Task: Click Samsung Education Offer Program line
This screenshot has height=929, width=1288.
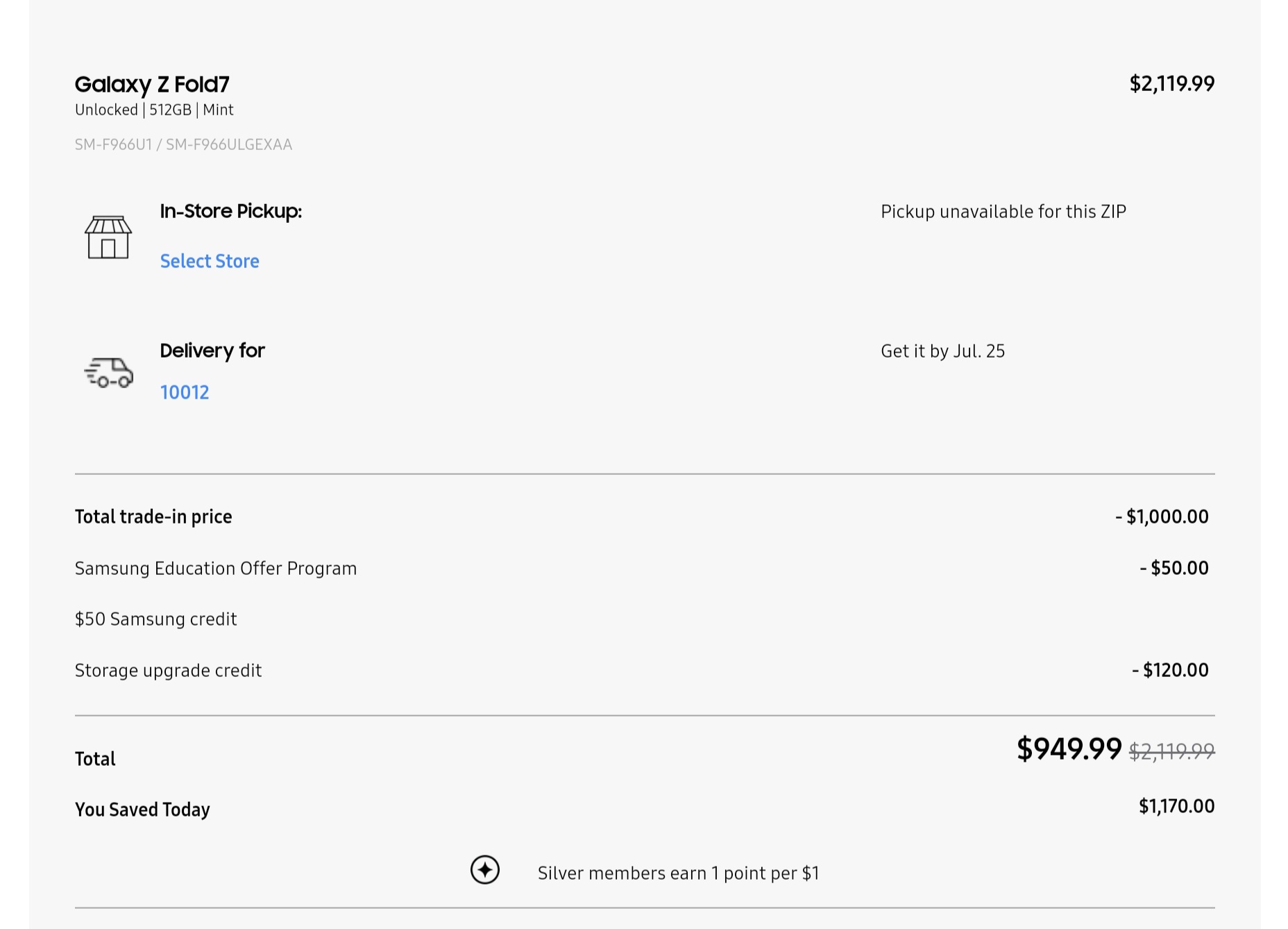Action: point(216,569)
